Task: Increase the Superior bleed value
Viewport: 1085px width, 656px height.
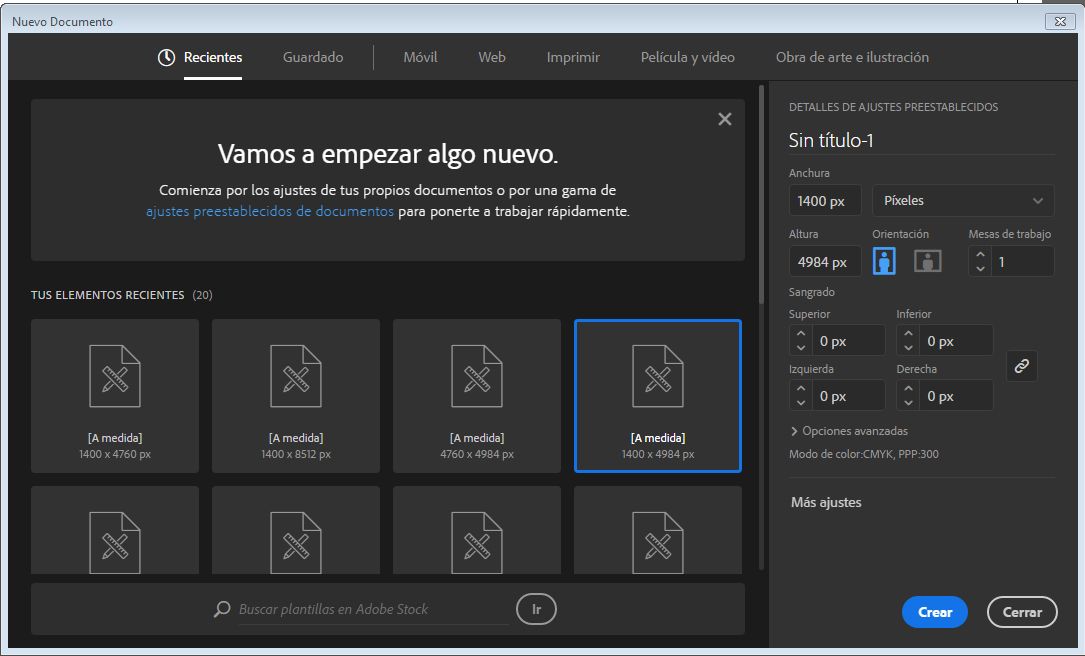Action: (x=800, y=335)
